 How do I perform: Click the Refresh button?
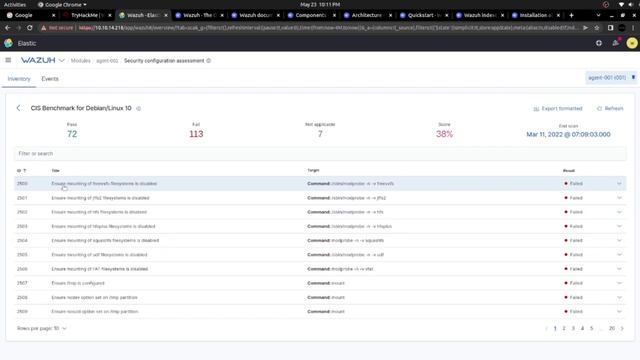point(610,109)
